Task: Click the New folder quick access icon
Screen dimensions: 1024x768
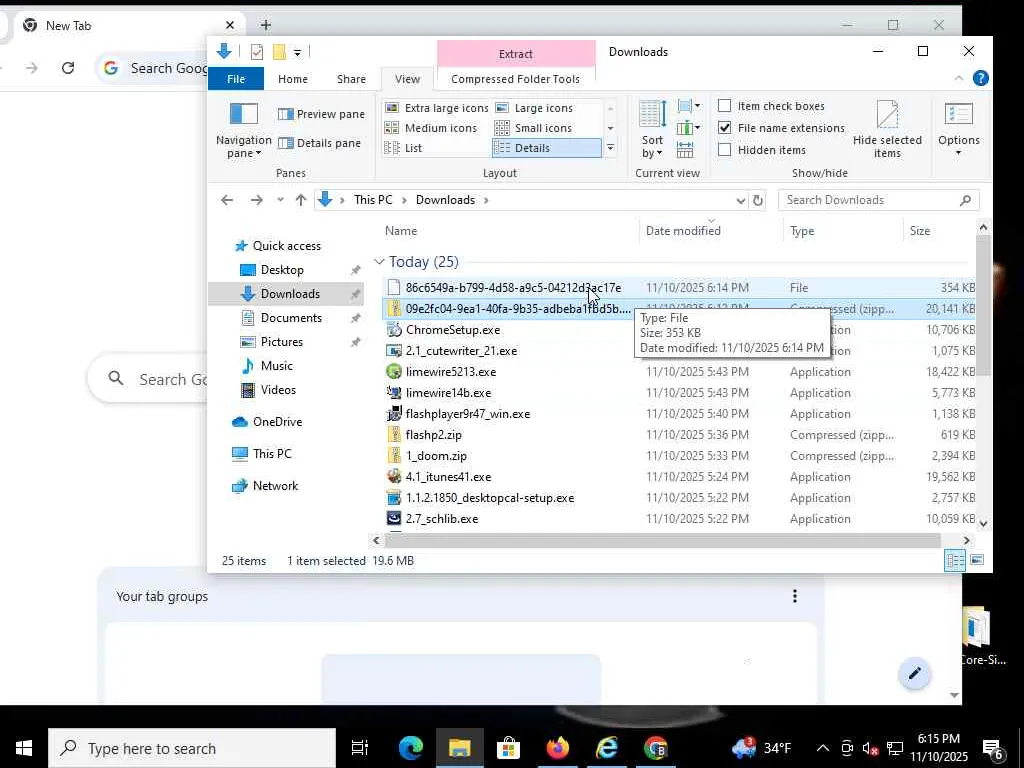Action: [280, 52]
